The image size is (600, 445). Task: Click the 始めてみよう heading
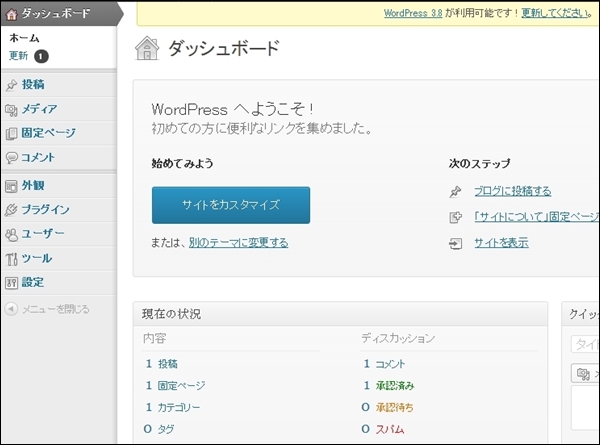[x=182, y=163]
